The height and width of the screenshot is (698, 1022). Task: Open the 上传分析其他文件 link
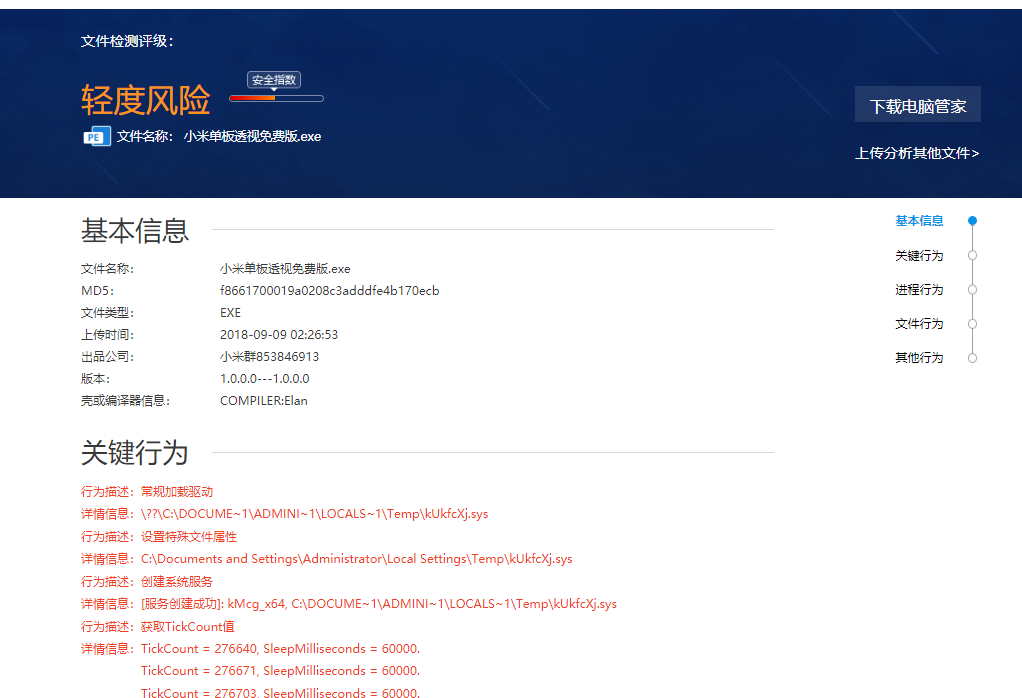point(917,153)
